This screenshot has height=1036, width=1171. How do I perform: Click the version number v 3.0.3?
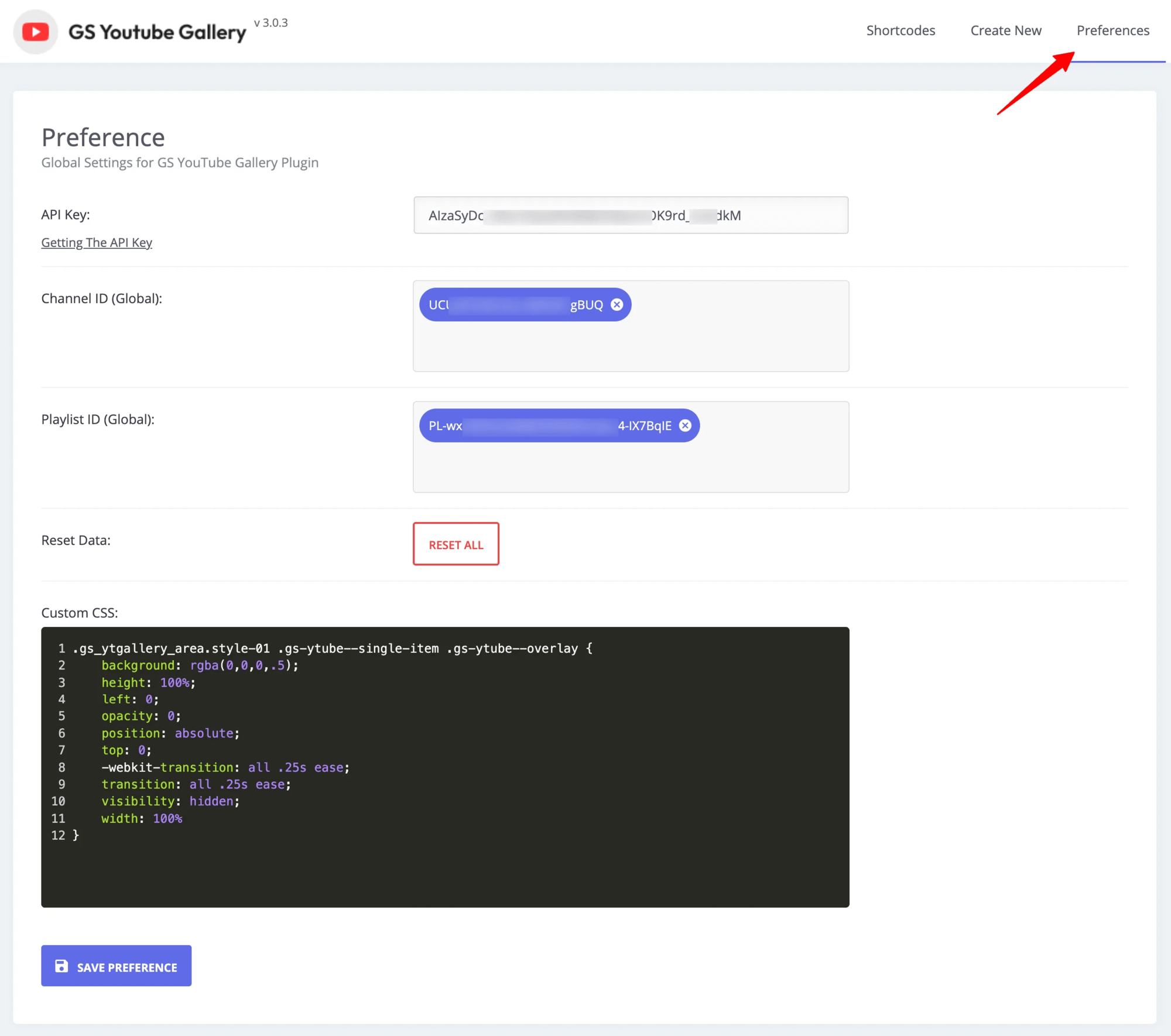tap(271, 23)
